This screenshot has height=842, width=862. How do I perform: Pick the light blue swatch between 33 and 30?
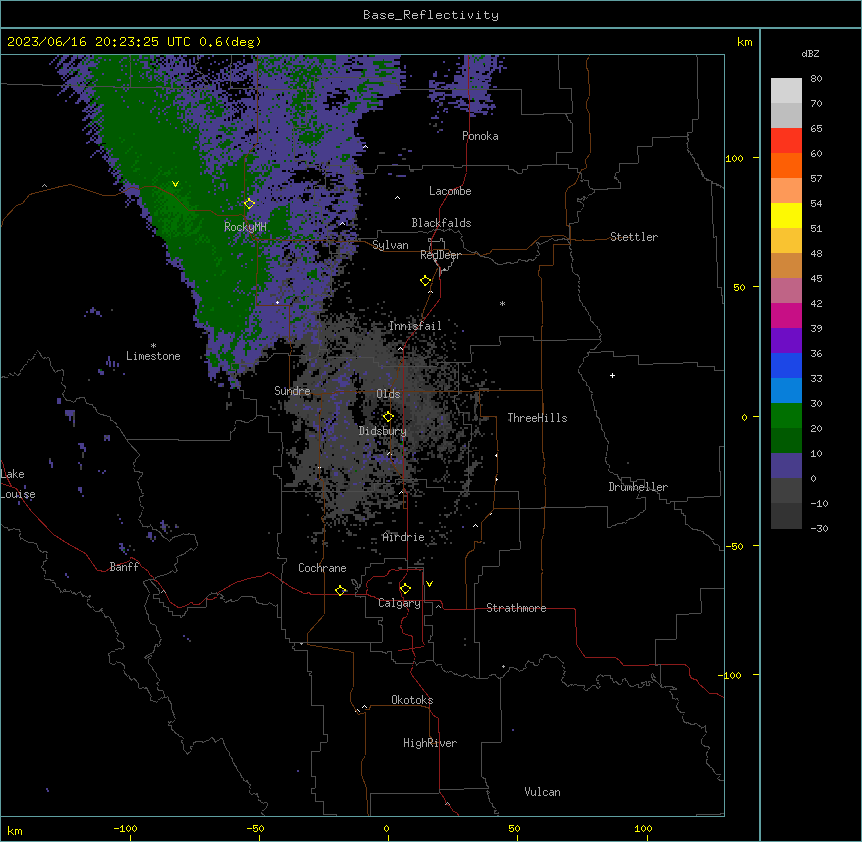786,391
